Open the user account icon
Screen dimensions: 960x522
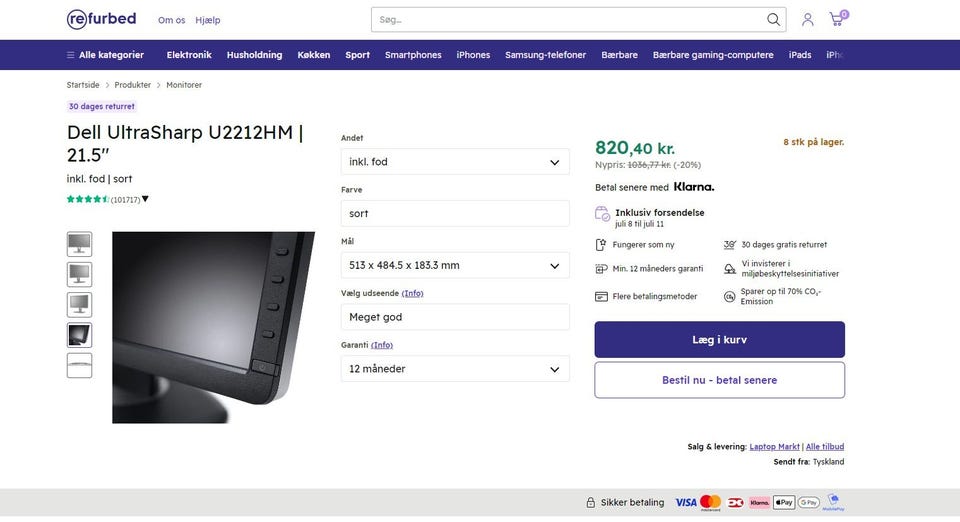tap(808, 20)
